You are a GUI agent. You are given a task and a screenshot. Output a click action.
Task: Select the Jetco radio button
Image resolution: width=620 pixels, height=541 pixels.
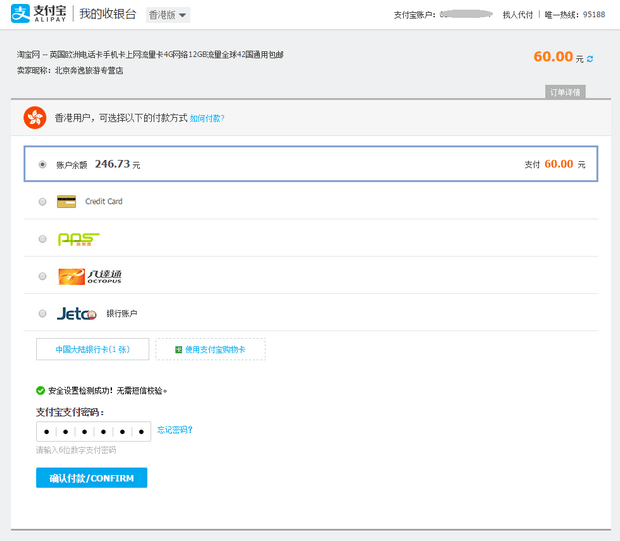42,314
